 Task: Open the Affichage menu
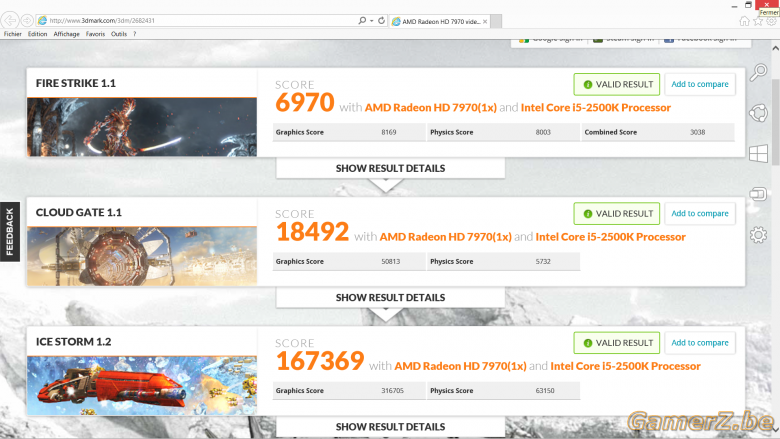tap(67, 34)
